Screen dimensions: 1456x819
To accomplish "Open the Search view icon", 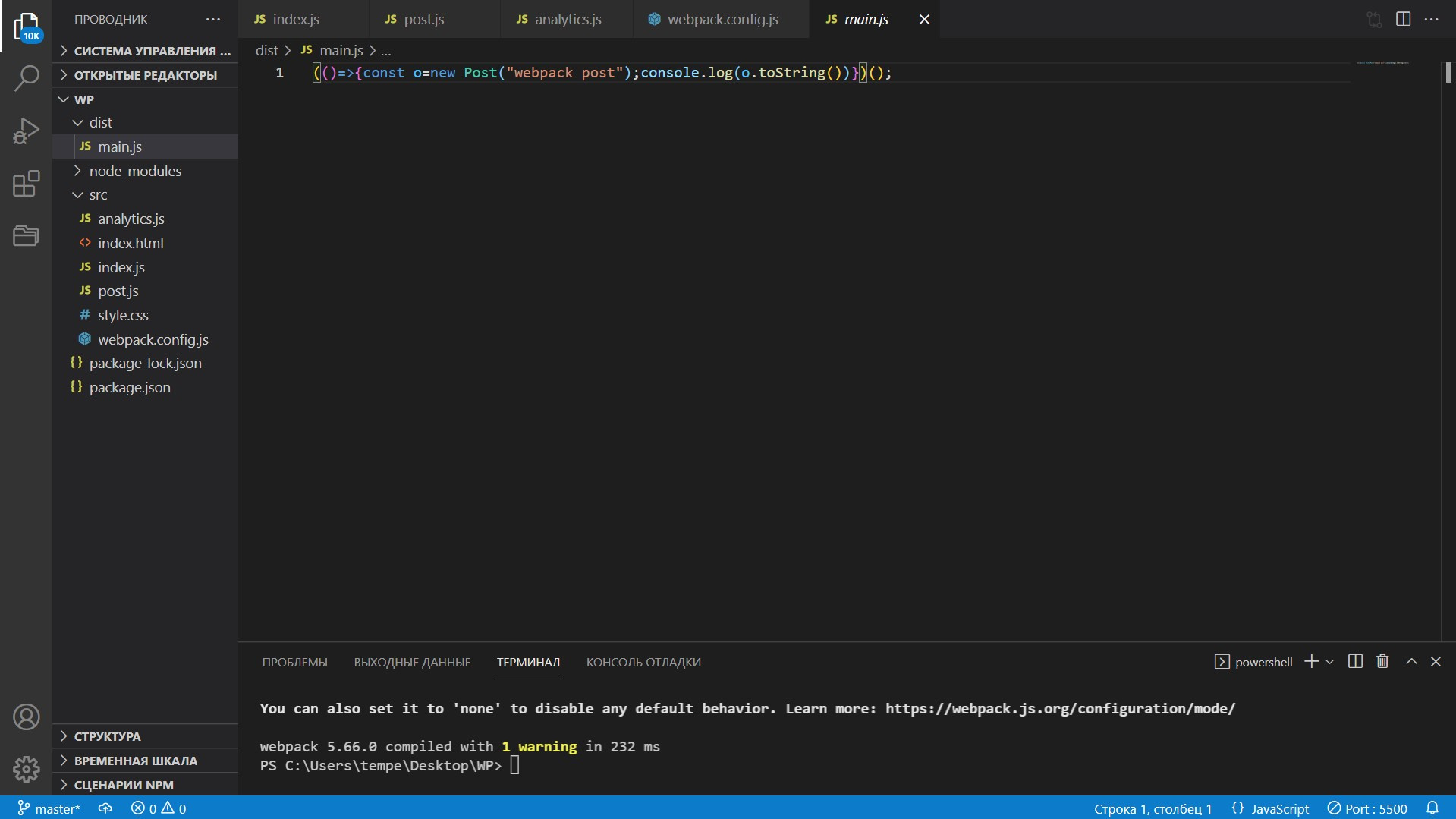I will pyautogui.click(x=27, y=77).
